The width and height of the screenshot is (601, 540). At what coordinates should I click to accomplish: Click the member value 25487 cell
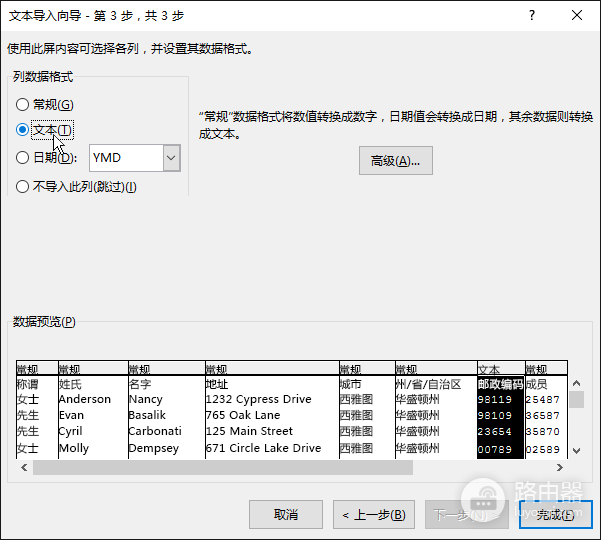[x=542, y=400]
